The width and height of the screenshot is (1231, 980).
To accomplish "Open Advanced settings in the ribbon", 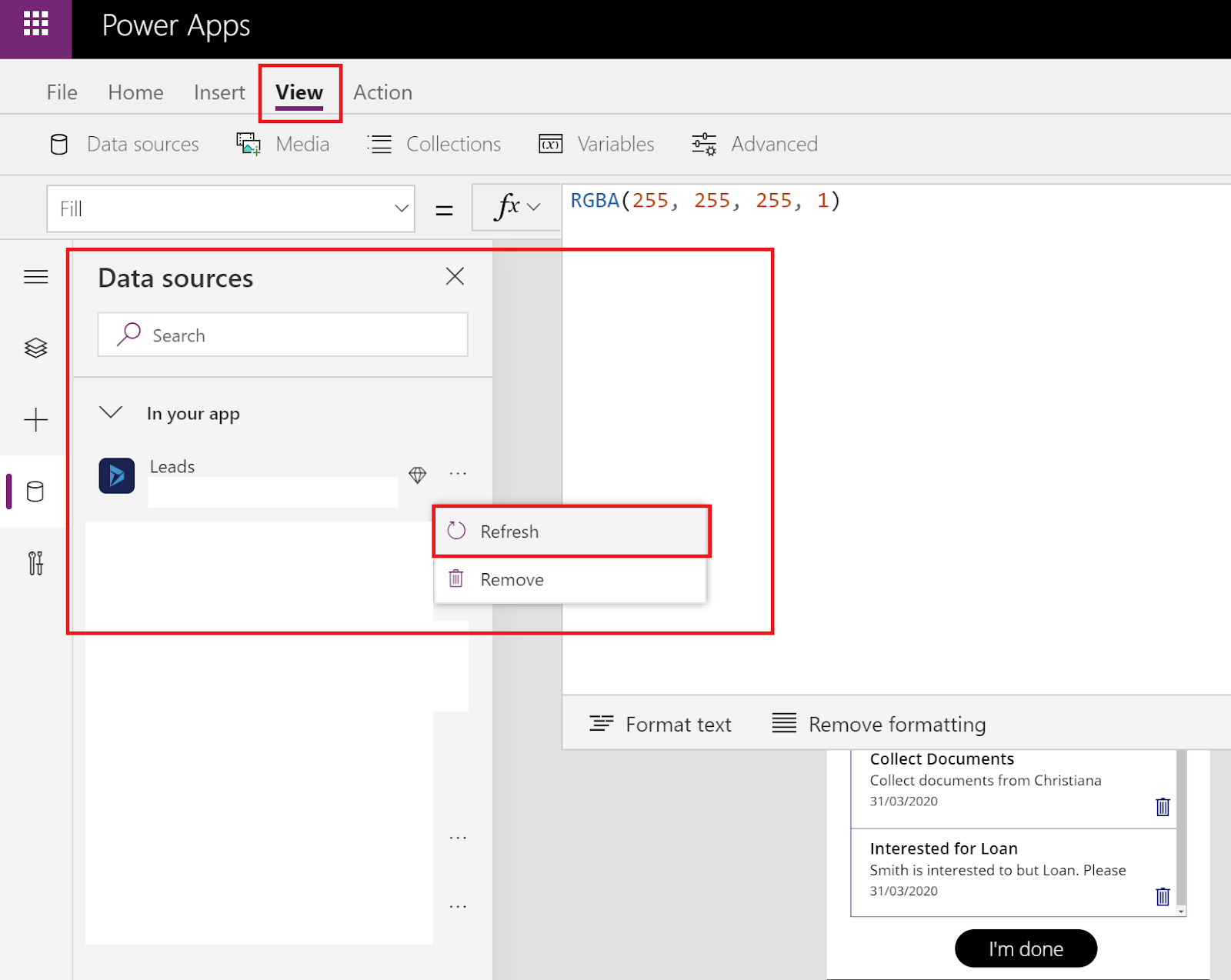I will (755, 144).
